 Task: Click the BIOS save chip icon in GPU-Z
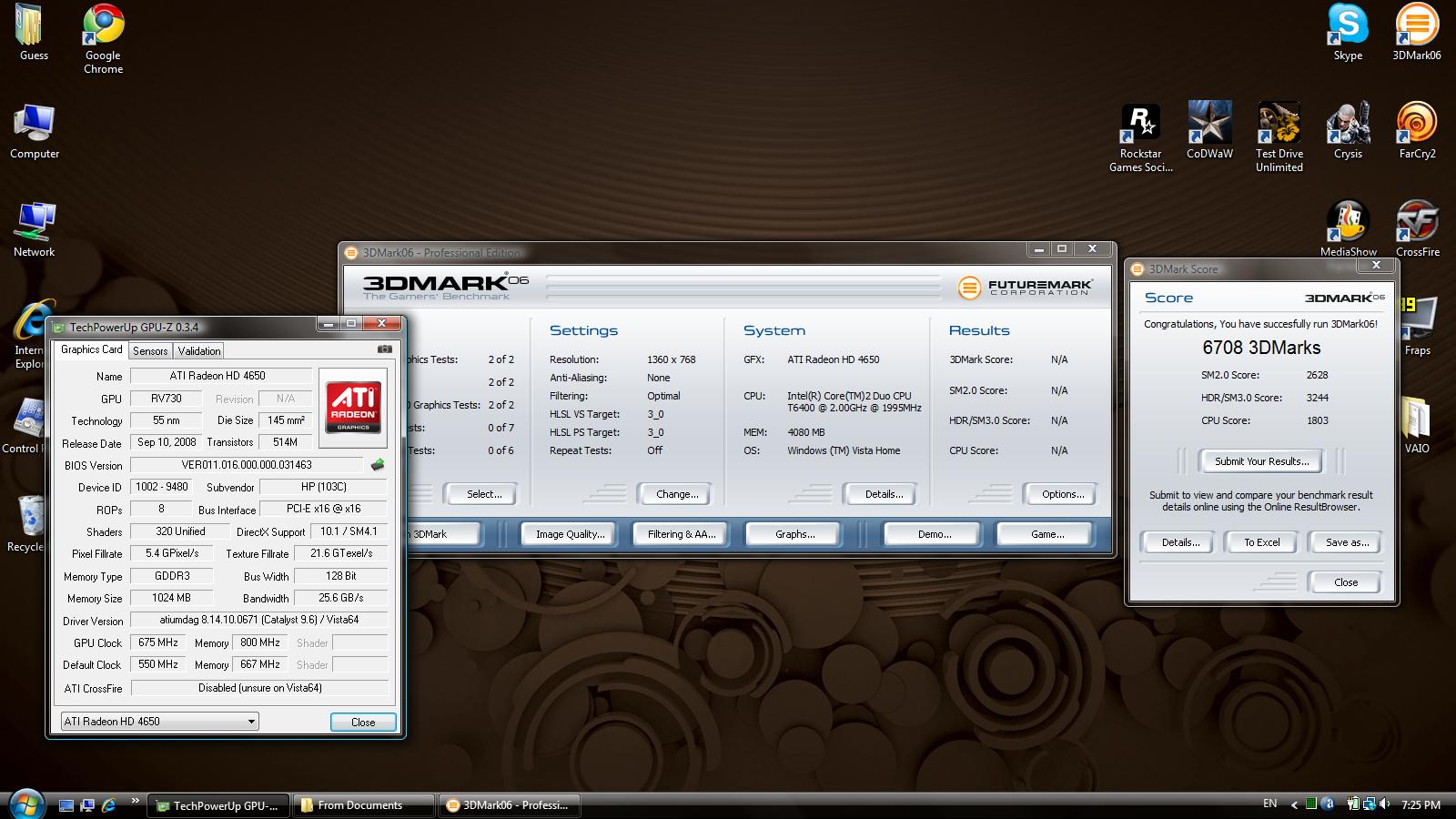[x=378, y=465]
